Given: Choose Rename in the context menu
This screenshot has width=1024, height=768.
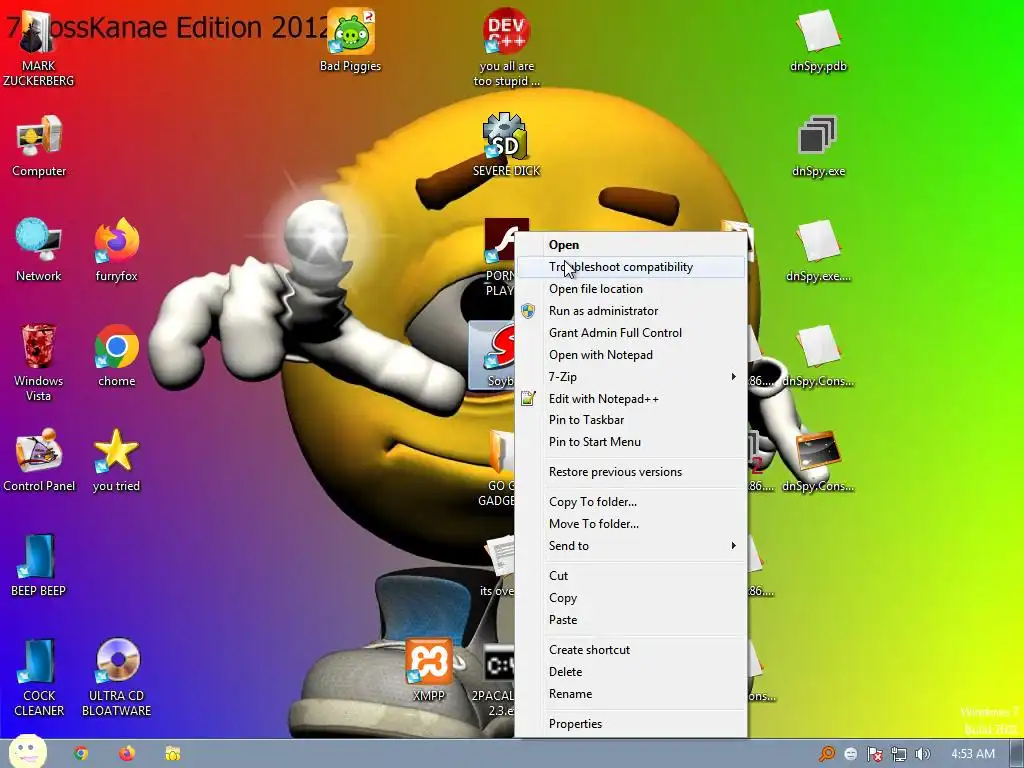Looking at the screenshot, I should click(631, 694).
